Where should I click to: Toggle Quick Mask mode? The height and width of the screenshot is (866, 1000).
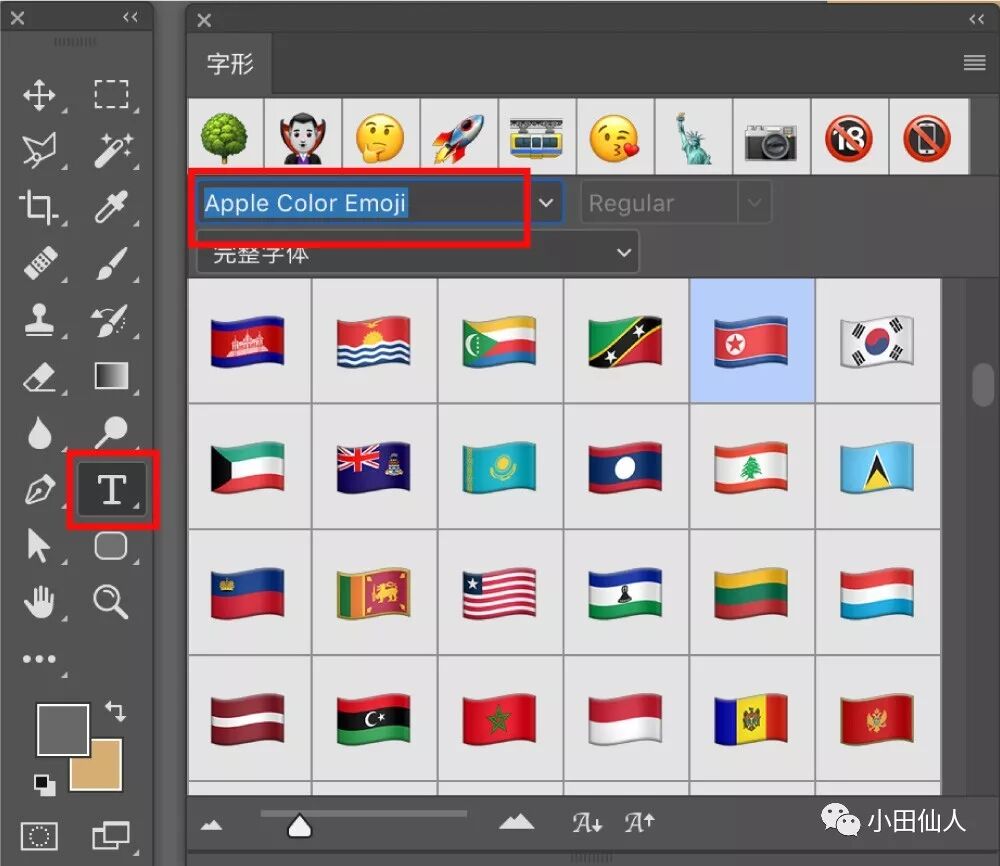tap(39, 835)
